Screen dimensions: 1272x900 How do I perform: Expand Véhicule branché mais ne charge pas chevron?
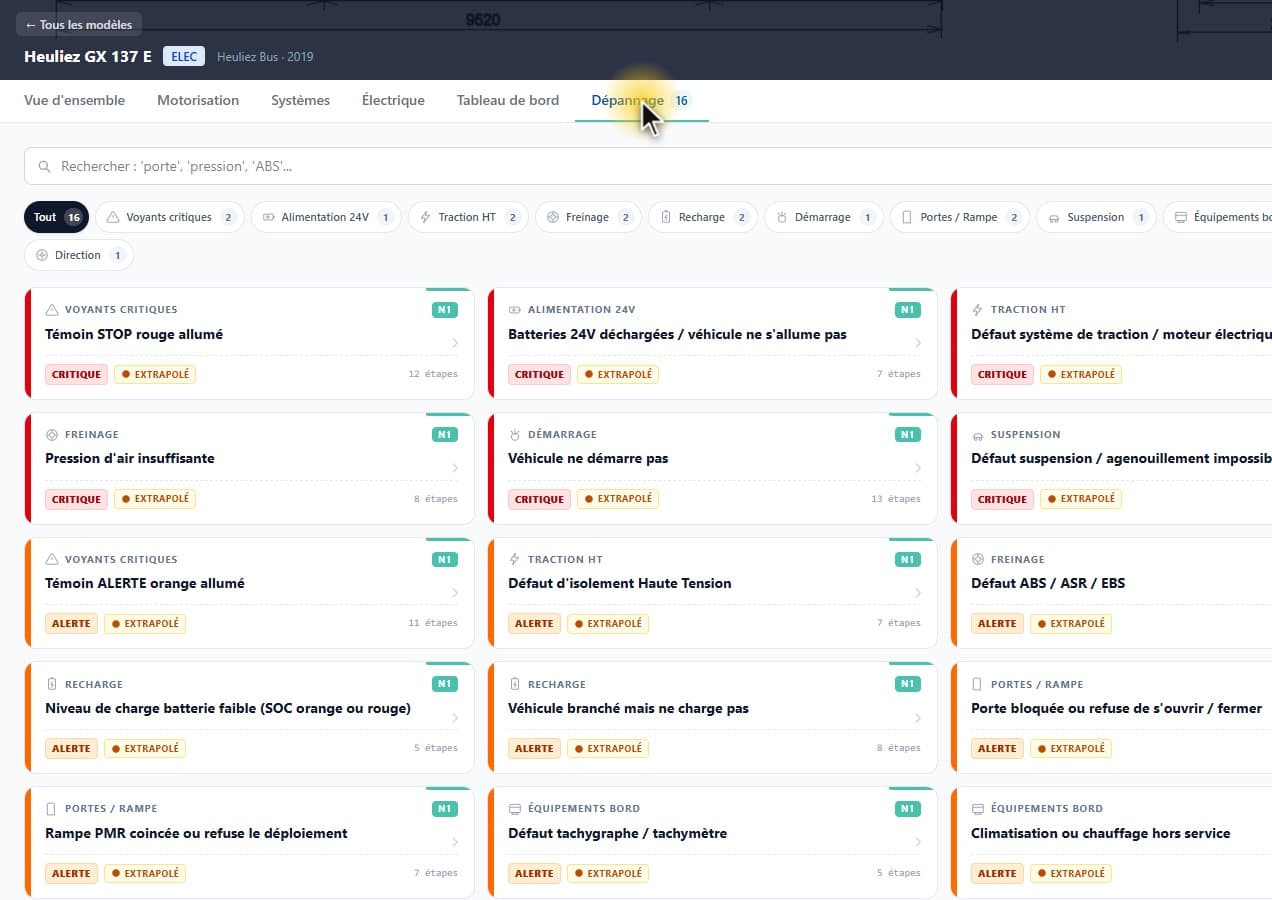point(918,718)
